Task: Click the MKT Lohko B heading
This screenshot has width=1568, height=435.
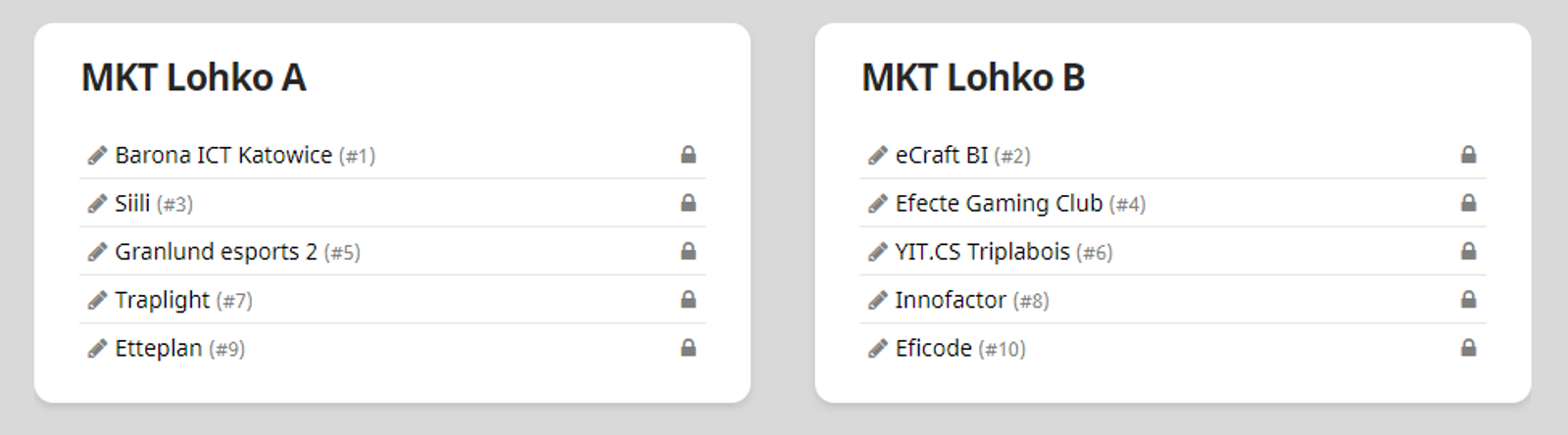Action: [x=973, y=77]
